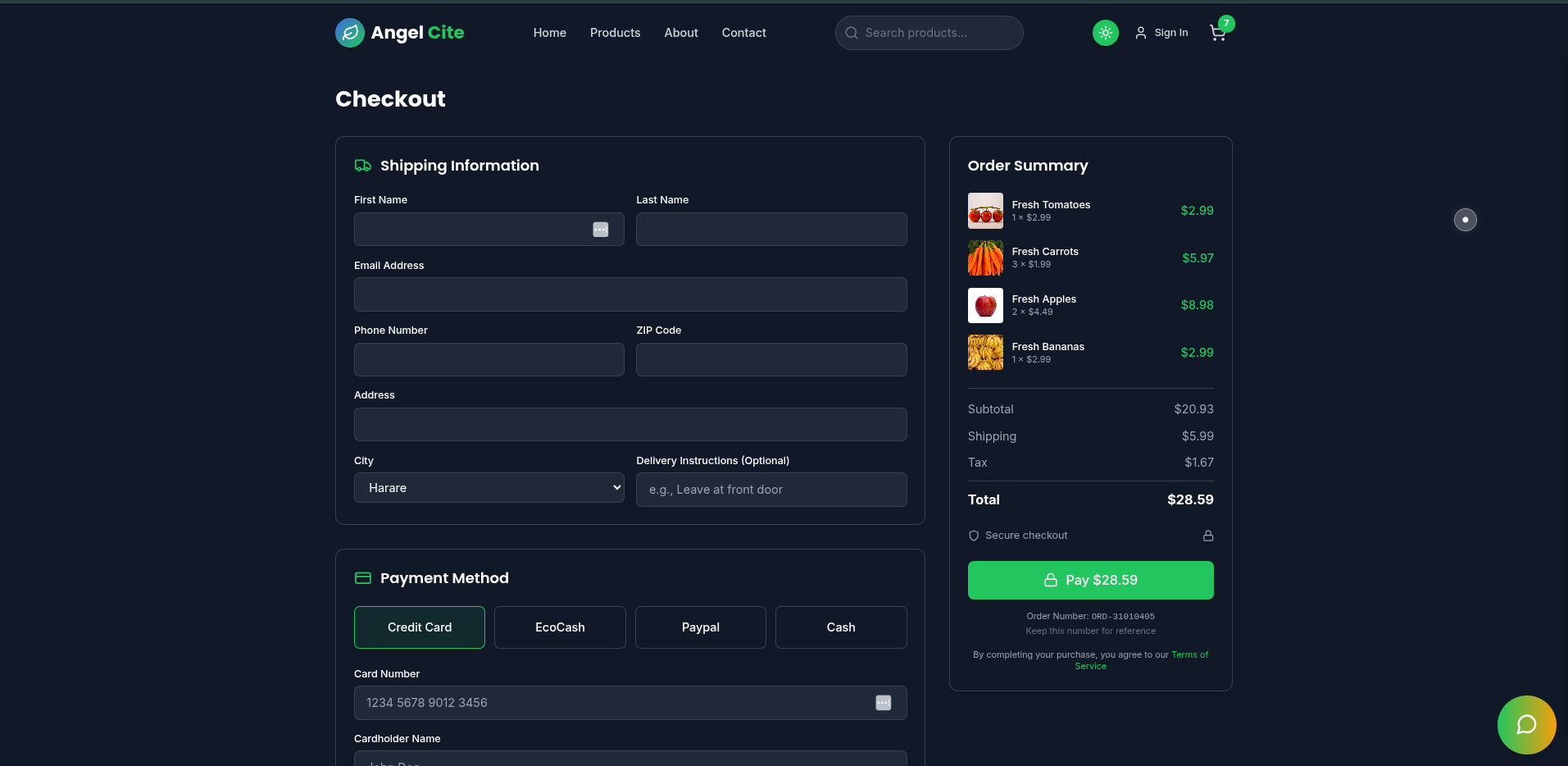The image size is (1568, 766).
Task: Click the circular floating dot button
Action: tap(1465, 220)
